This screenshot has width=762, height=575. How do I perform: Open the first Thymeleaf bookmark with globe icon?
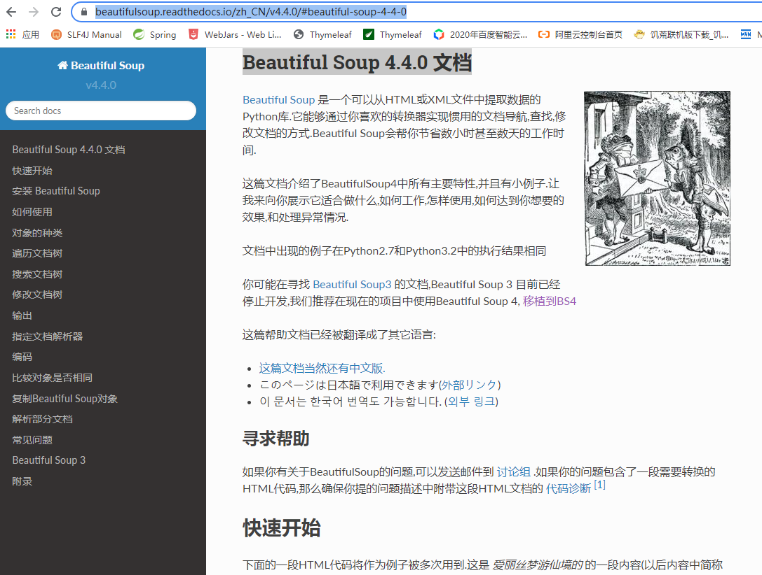point(323,35)
